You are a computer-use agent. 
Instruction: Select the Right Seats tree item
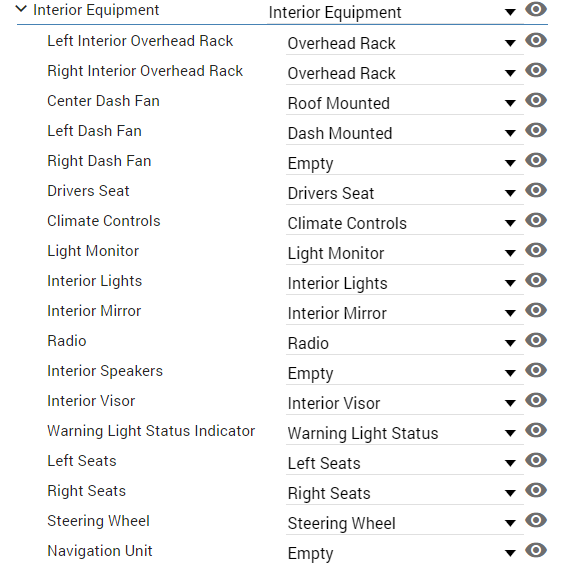[87, 491]
